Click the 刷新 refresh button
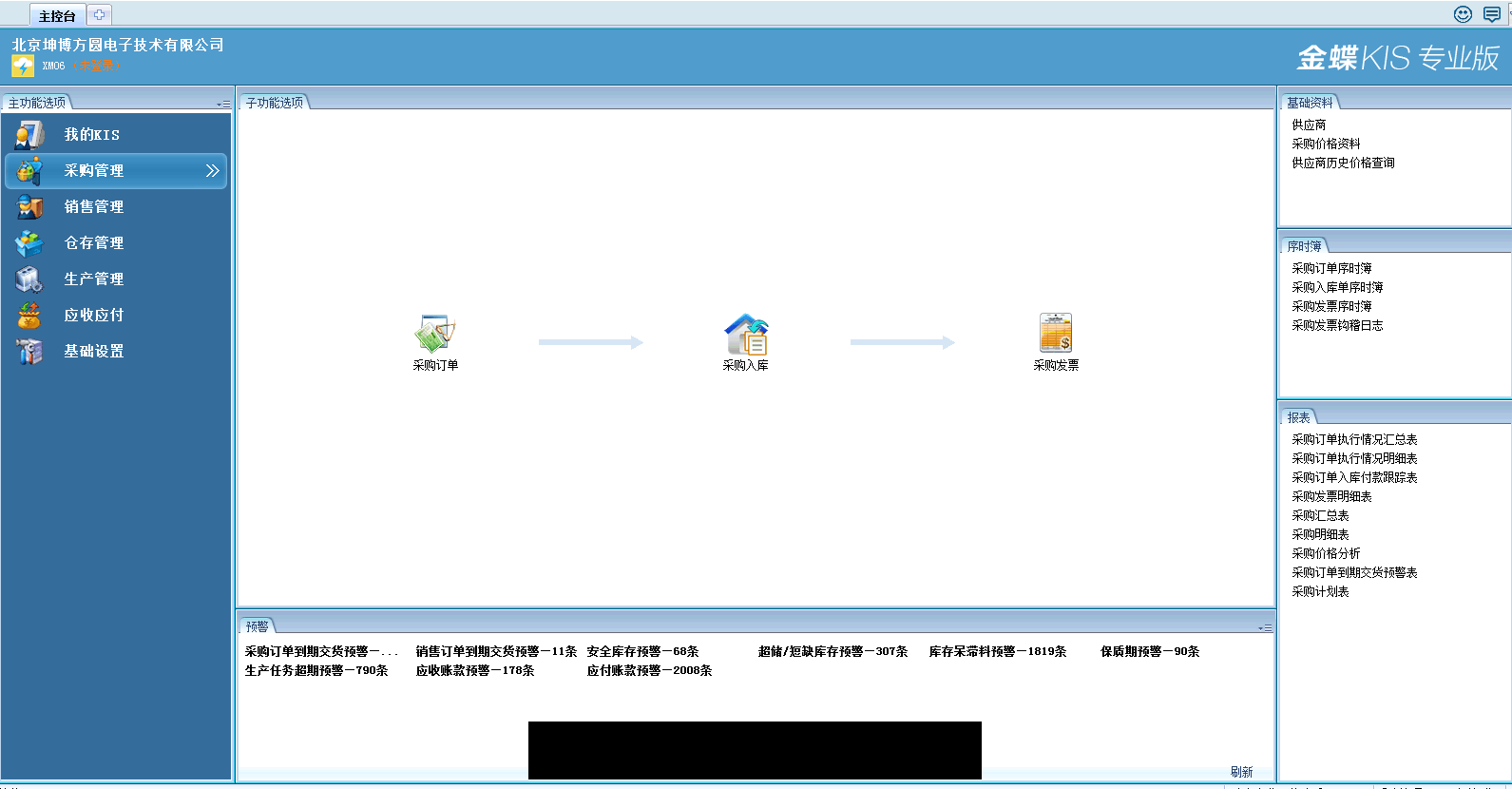This screenshot has width=1512, height=789. coord(1241,772)
